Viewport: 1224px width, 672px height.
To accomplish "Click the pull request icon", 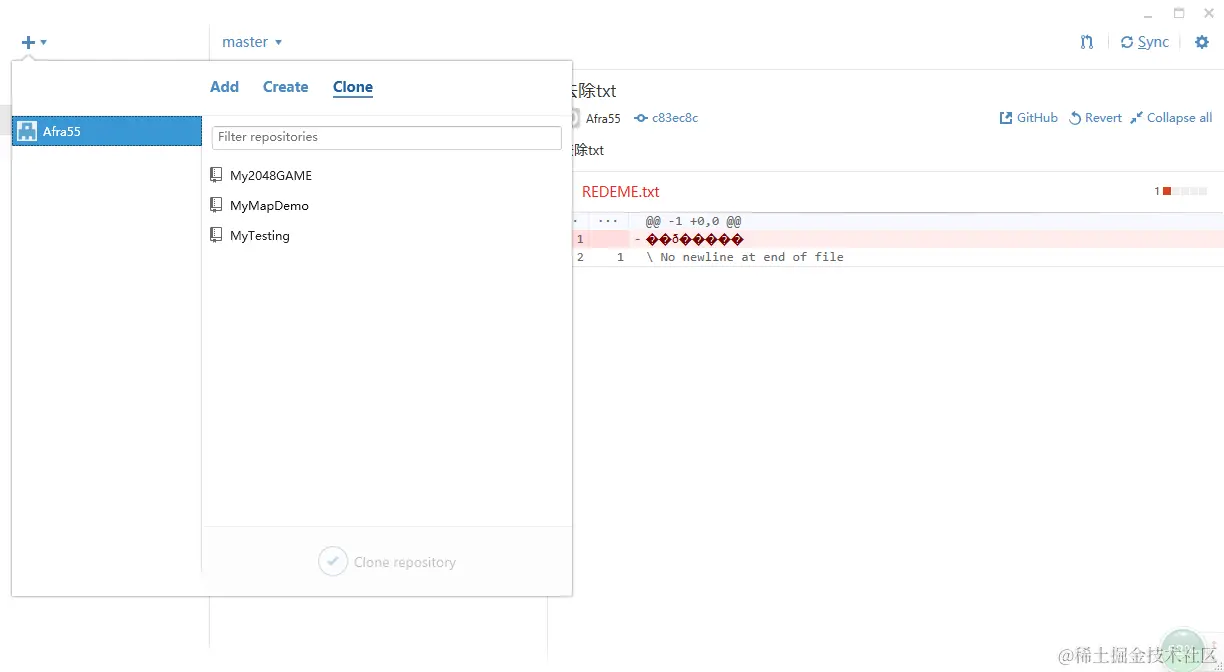I will [1087, 42].
